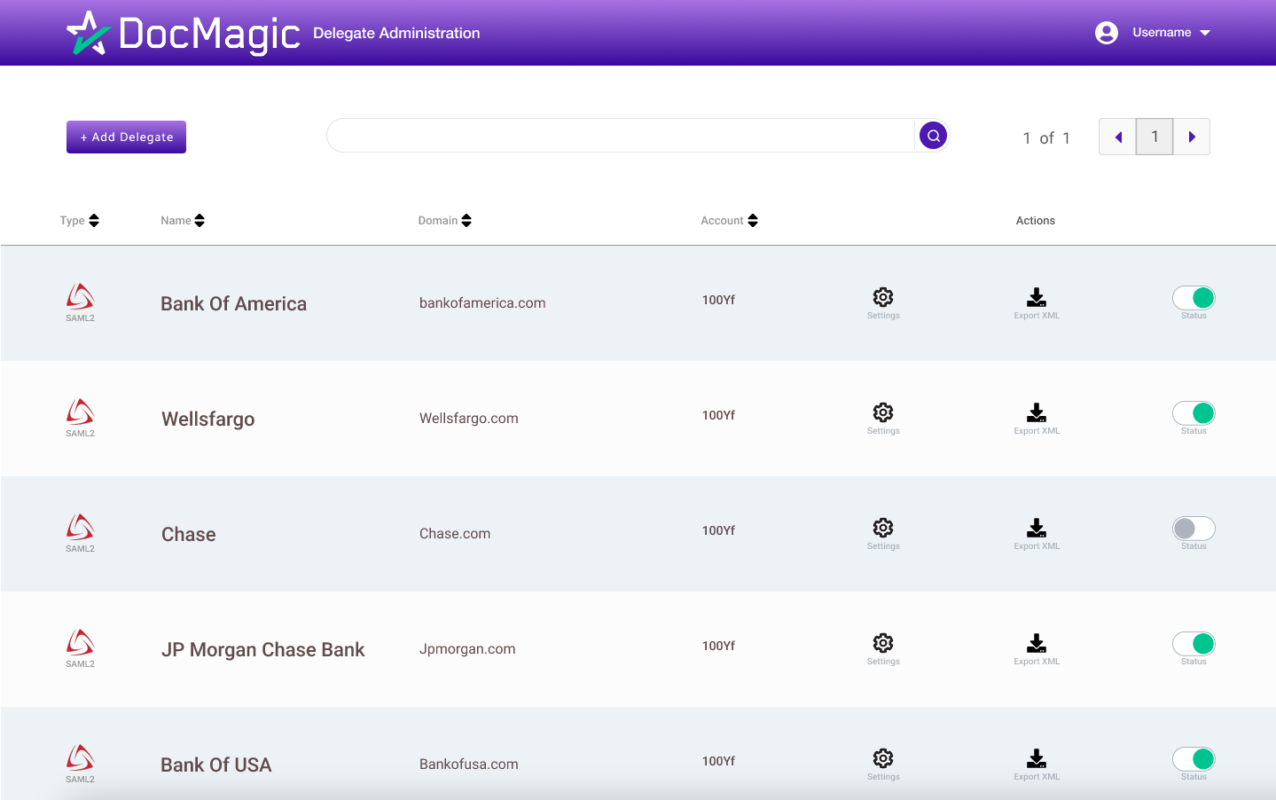Viewport: 1276px width, 800px height.
Task: Click the user avatar icon
Action: tap(1106, 33)
